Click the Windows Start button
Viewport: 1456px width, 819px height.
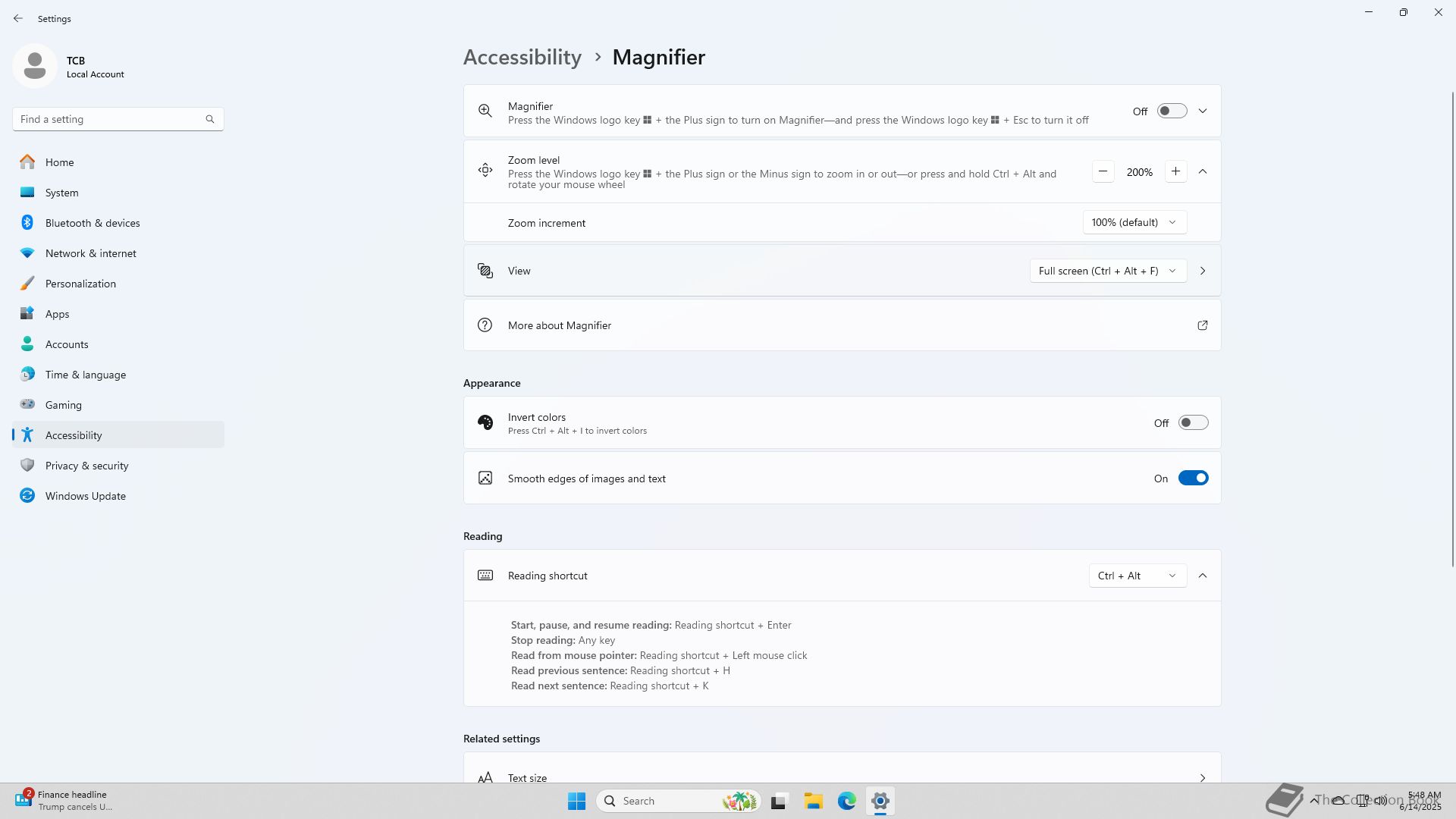[x=576, y=801]
